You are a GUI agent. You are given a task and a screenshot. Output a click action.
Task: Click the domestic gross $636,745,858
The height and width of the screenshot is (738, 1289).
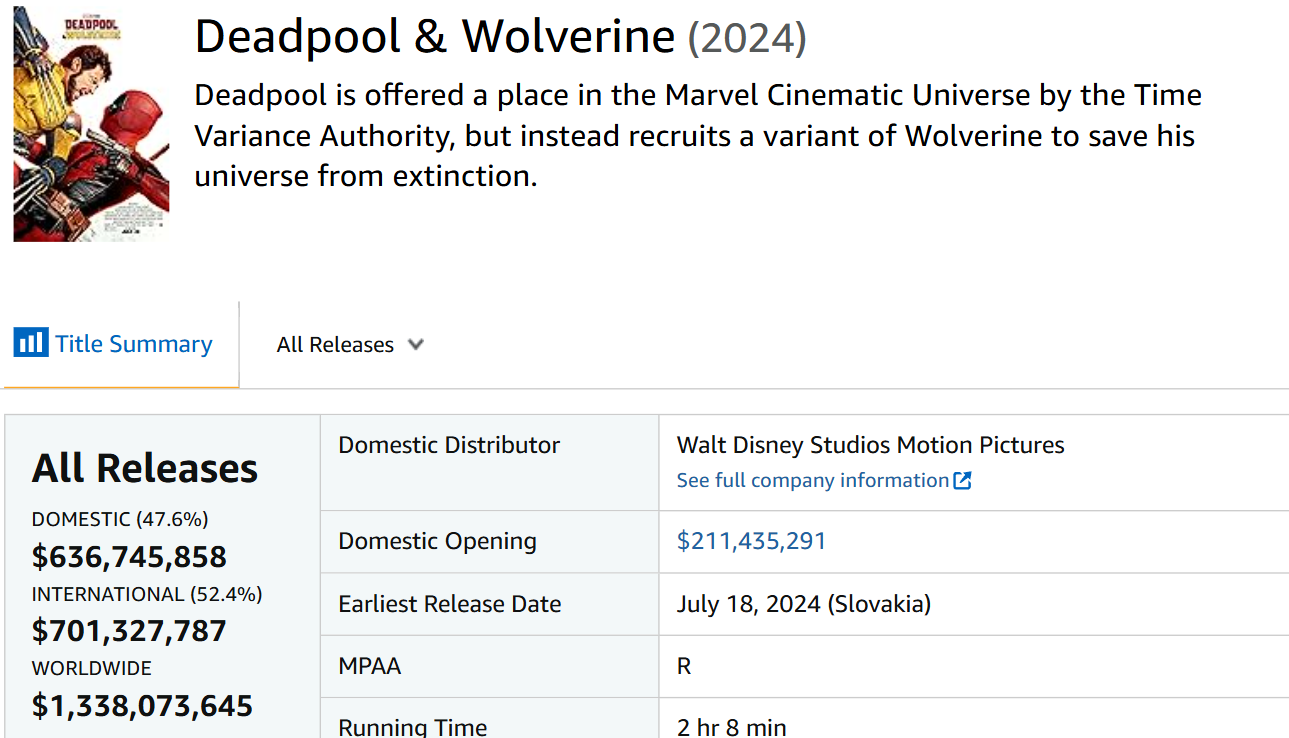(x=129, y=556)
